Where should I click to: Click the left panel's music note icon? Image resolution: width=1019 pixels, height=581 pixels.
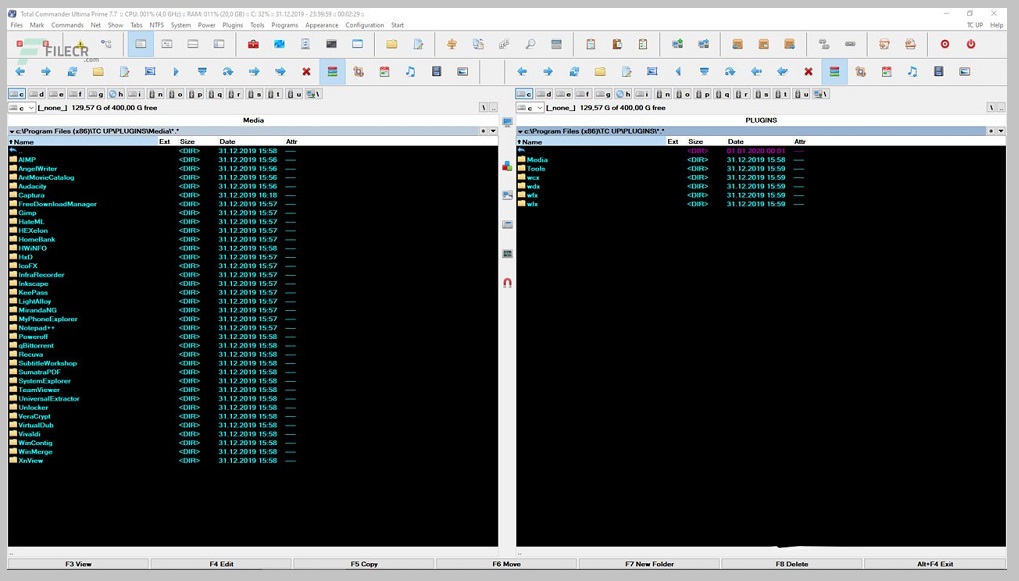pos(410,71)
